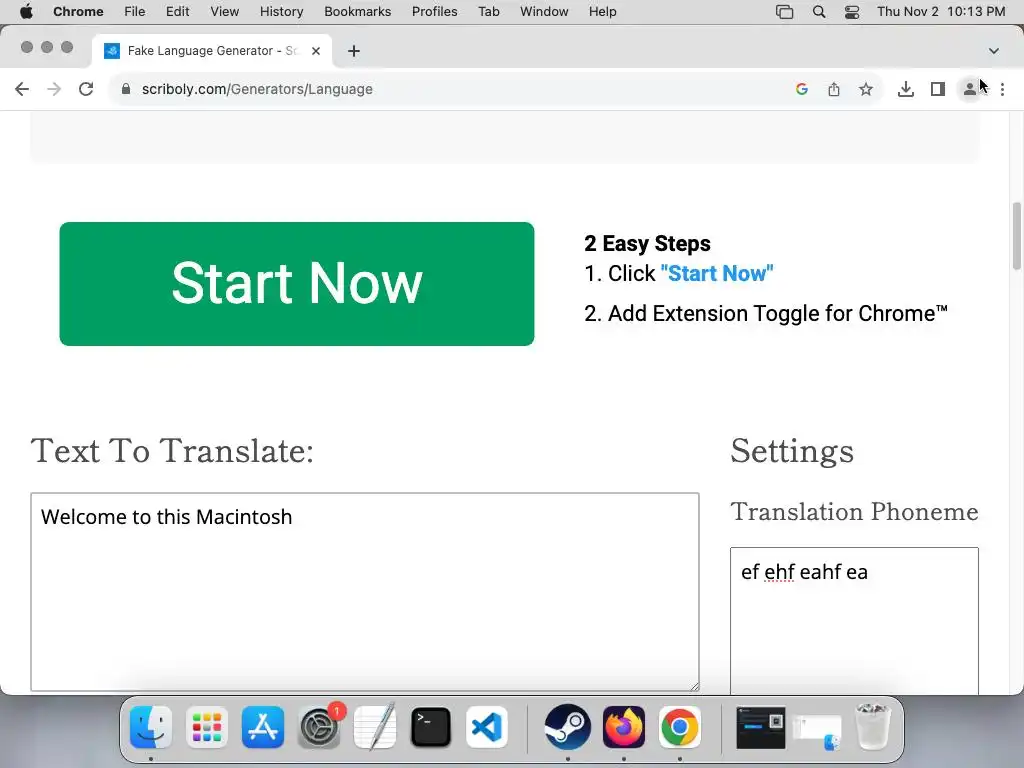
Task: Click the date and time in menu bar
Action: (x=941, y=12)
